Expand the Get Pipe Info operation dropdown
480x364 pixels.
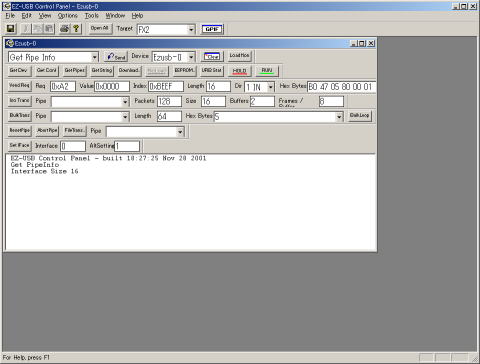(x=95, y=57)
